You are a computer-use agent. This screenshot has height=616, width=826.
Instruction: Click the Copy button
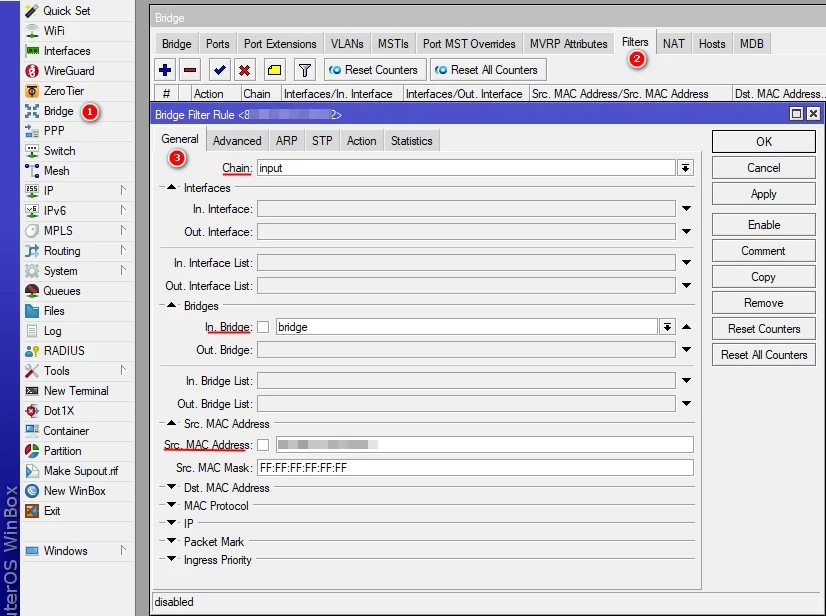pyautogui.click(x=764, y=277)
